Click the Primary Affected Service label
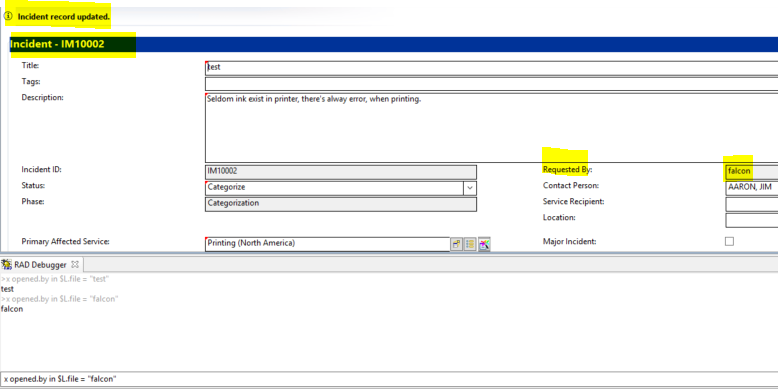The height and width of the screenshot is (389, 778). [65, 242]
